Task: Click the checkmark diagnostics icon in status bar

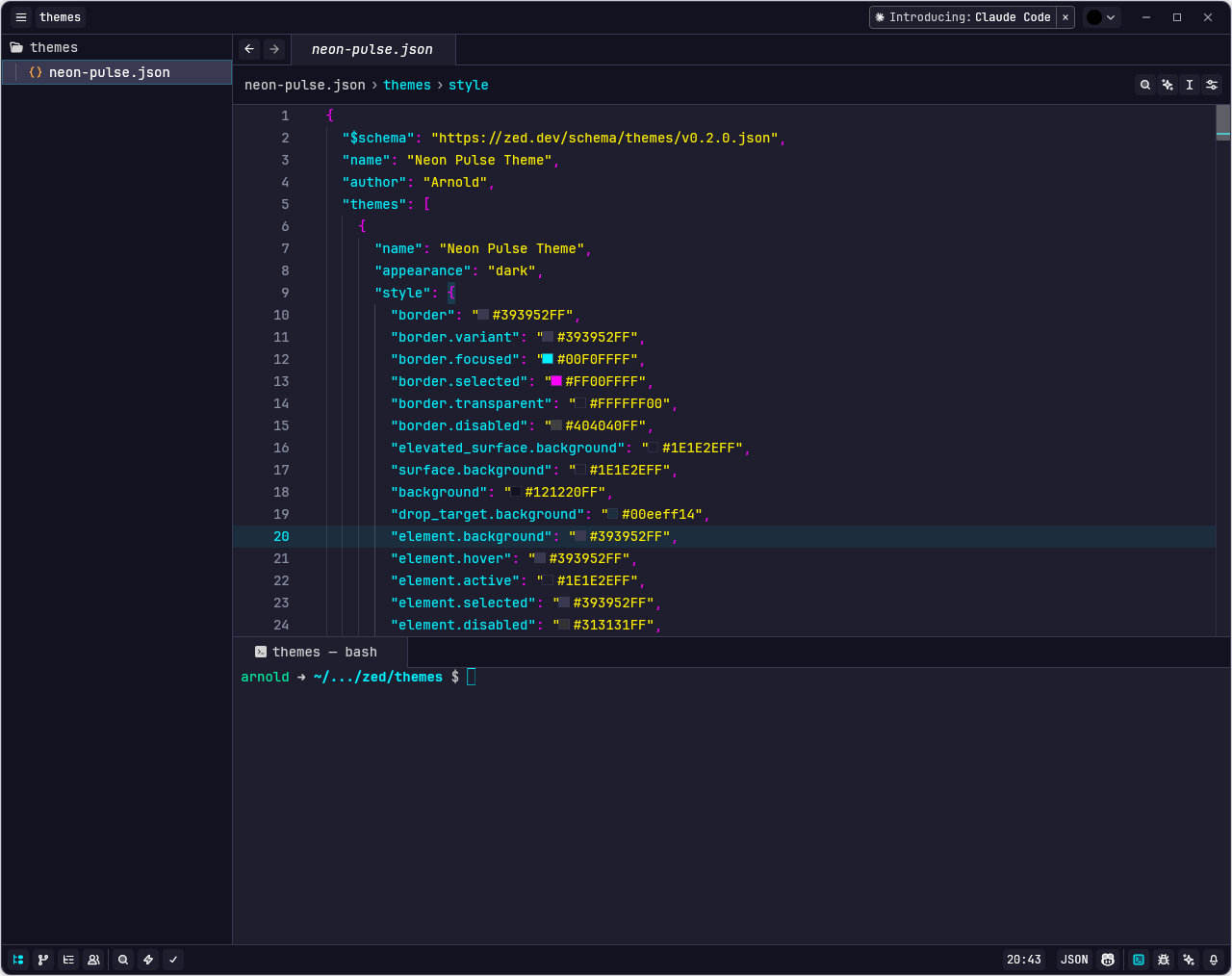Action: (x=173, y=960)
